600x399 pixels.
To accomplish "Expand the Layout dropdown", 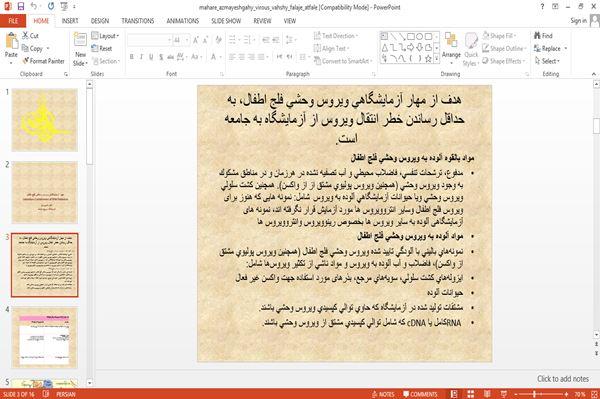I will 106,36.
